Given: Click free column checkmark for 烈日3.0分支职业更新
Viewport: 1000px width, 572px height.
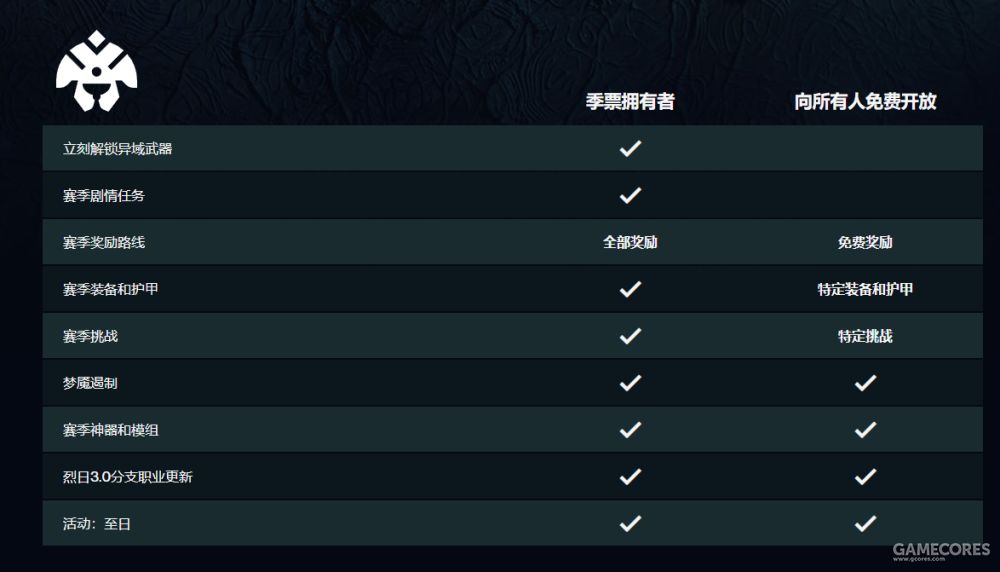Looking at the screenshot, I should 865,476.
